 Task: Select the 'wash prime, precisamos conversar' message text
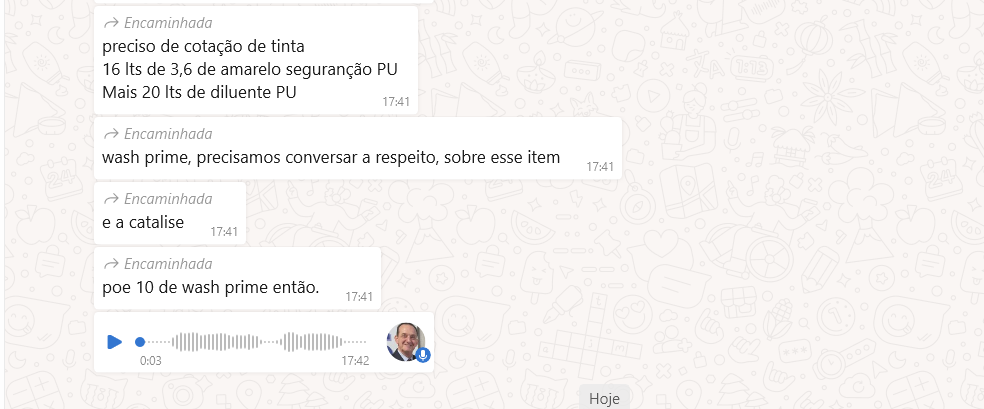(331, 157)
